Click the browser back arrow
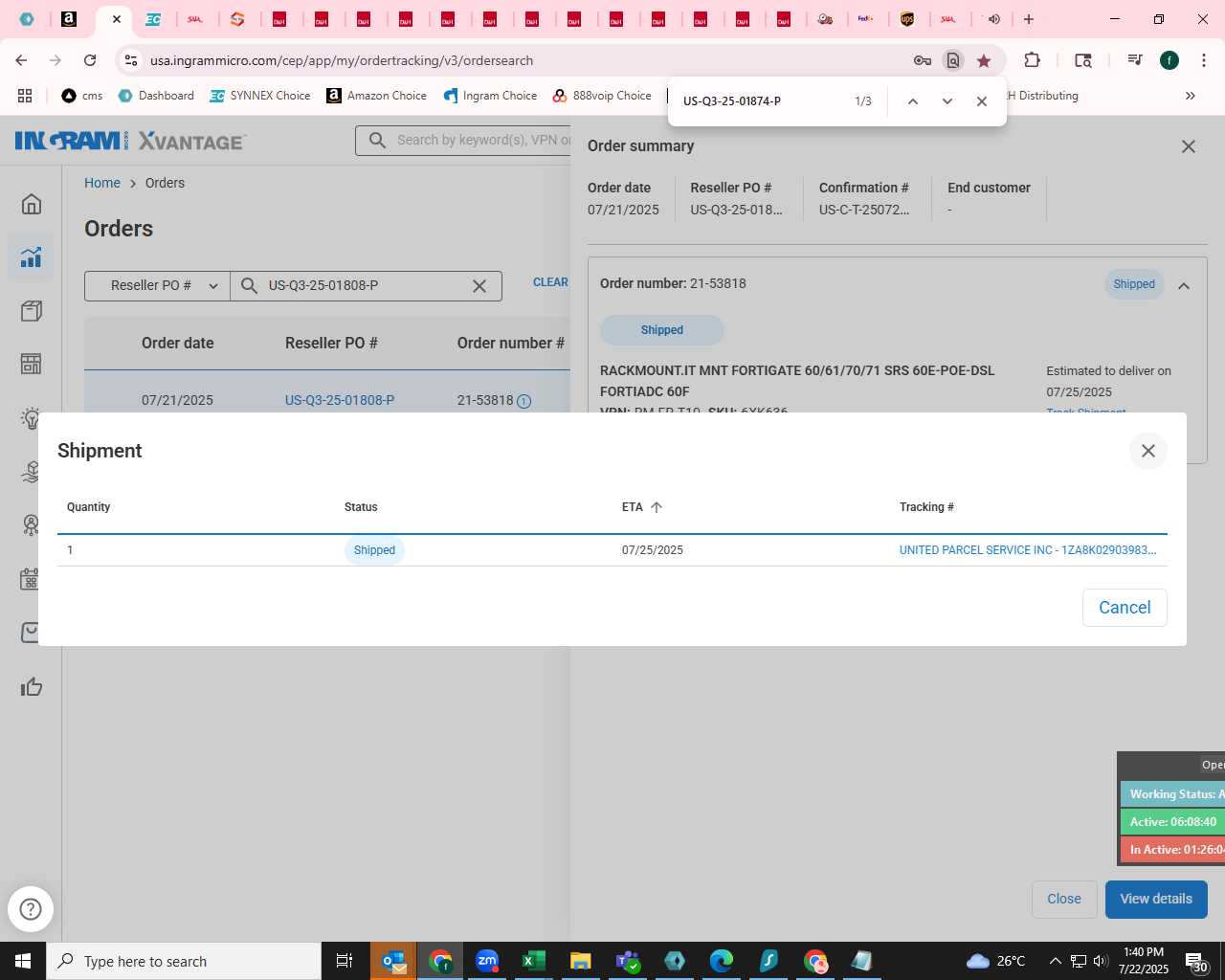The height and width of the screenshot is (980, 1225). 21,60
